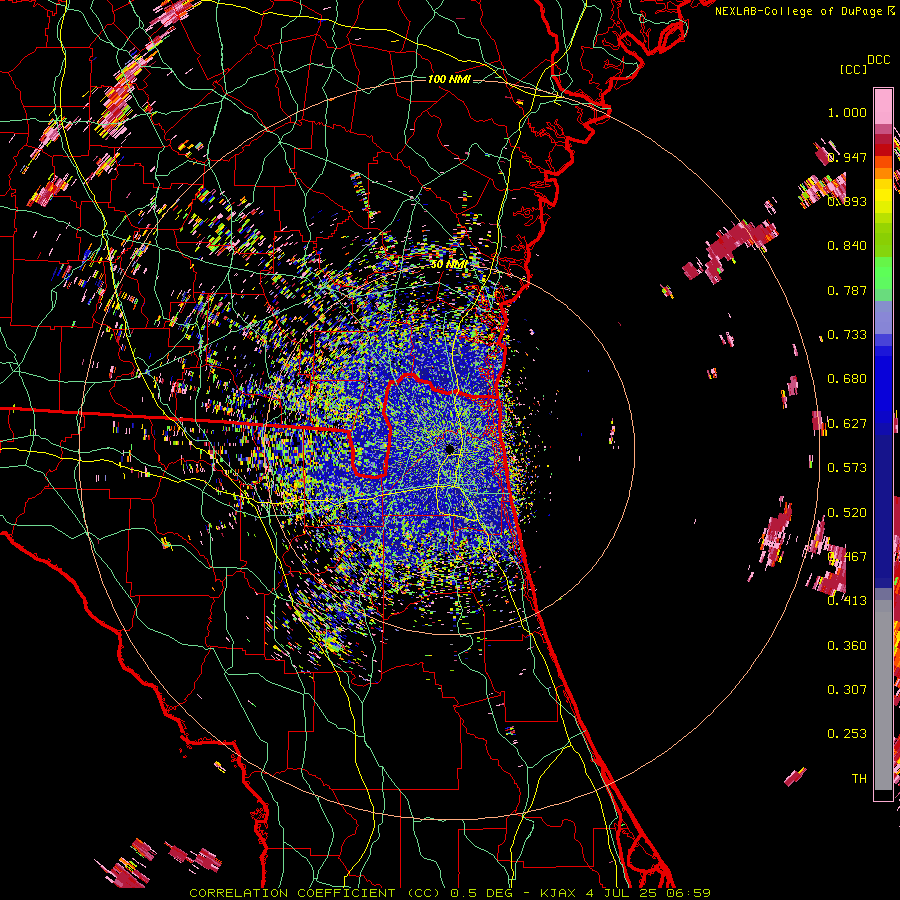Click the KJAX radar site center dot

[x=450, y=449]
